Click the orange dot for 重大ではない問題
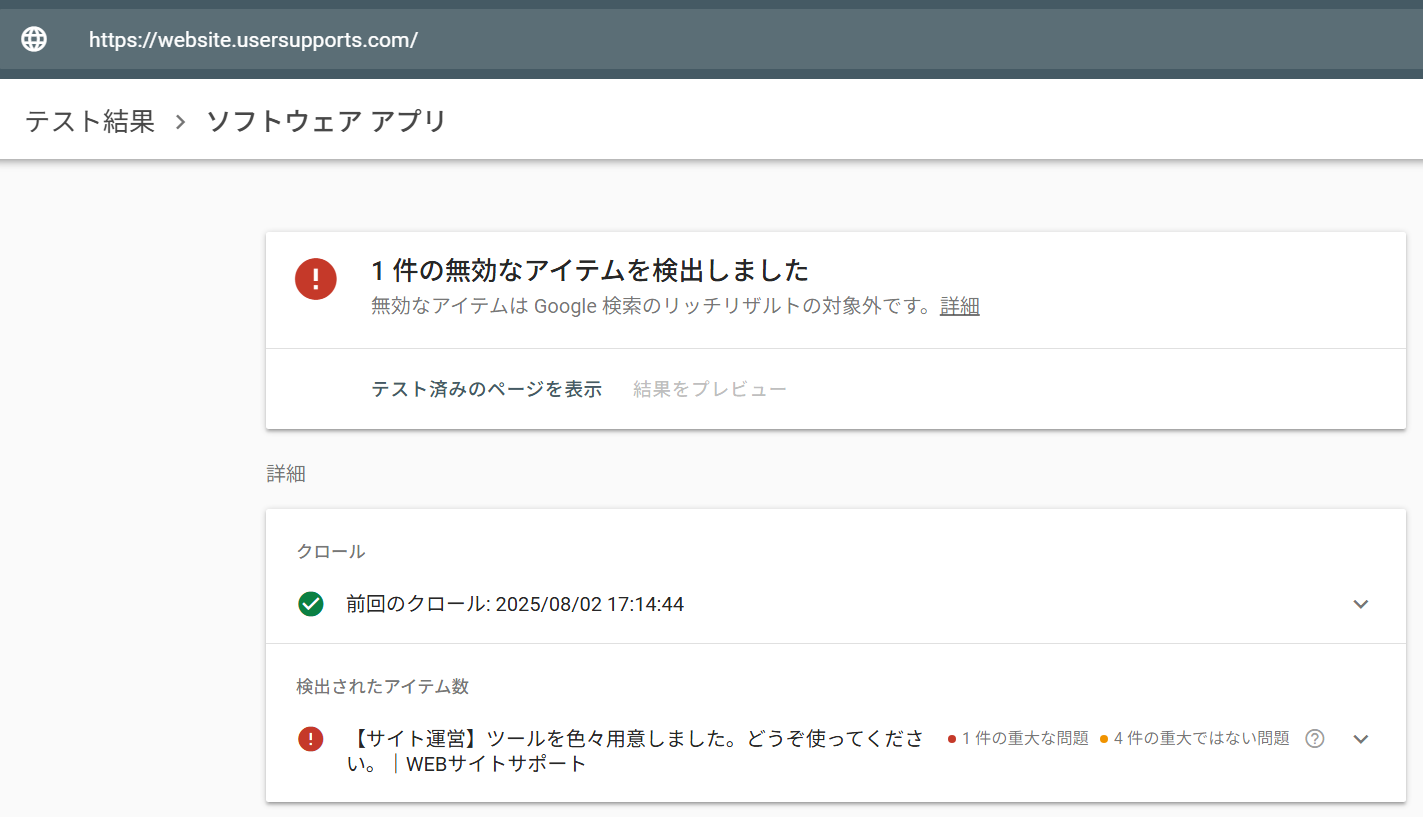 click(1104, 739)
